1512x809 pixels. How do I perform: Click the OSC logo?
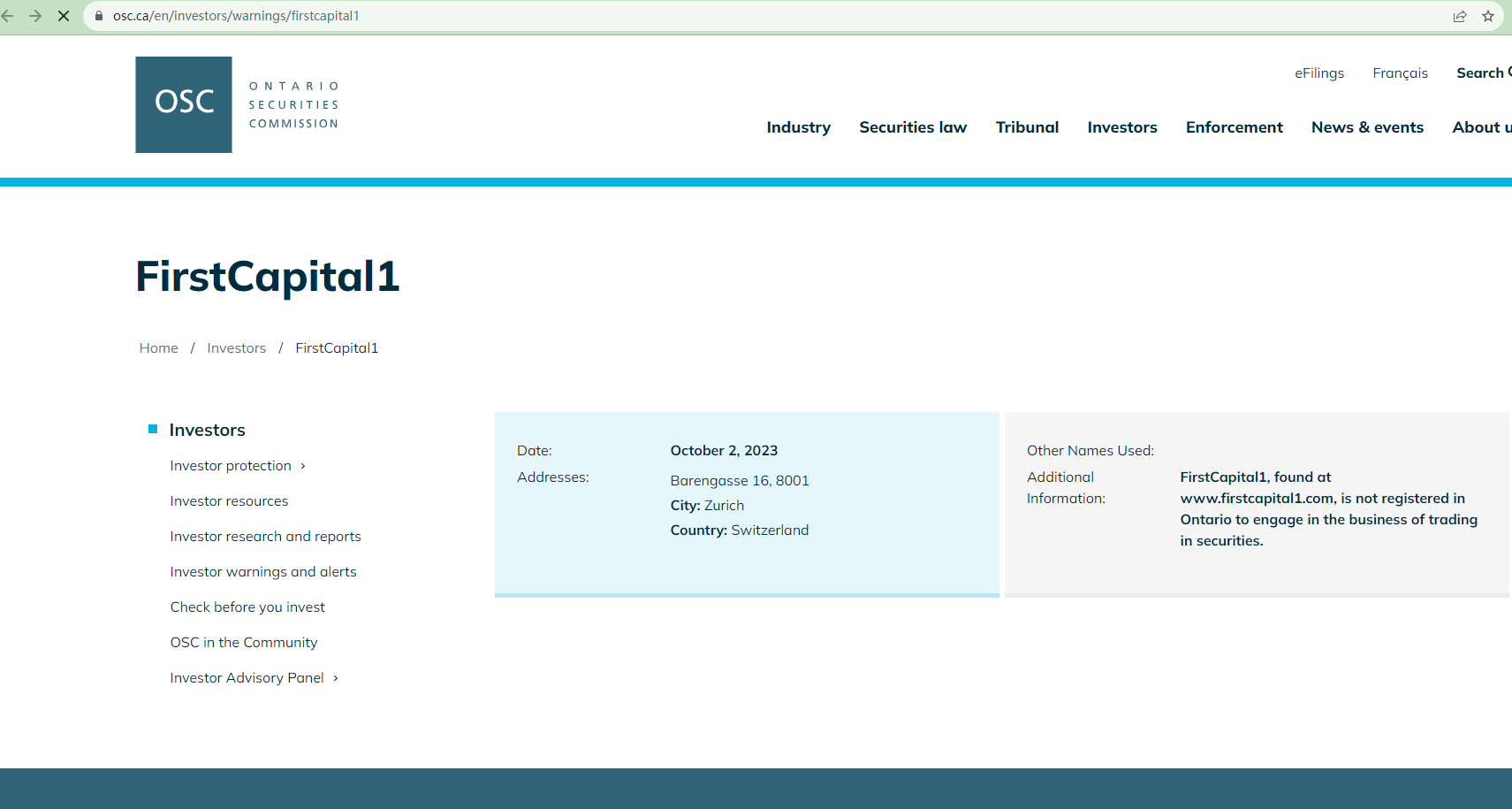pos(184,104)
